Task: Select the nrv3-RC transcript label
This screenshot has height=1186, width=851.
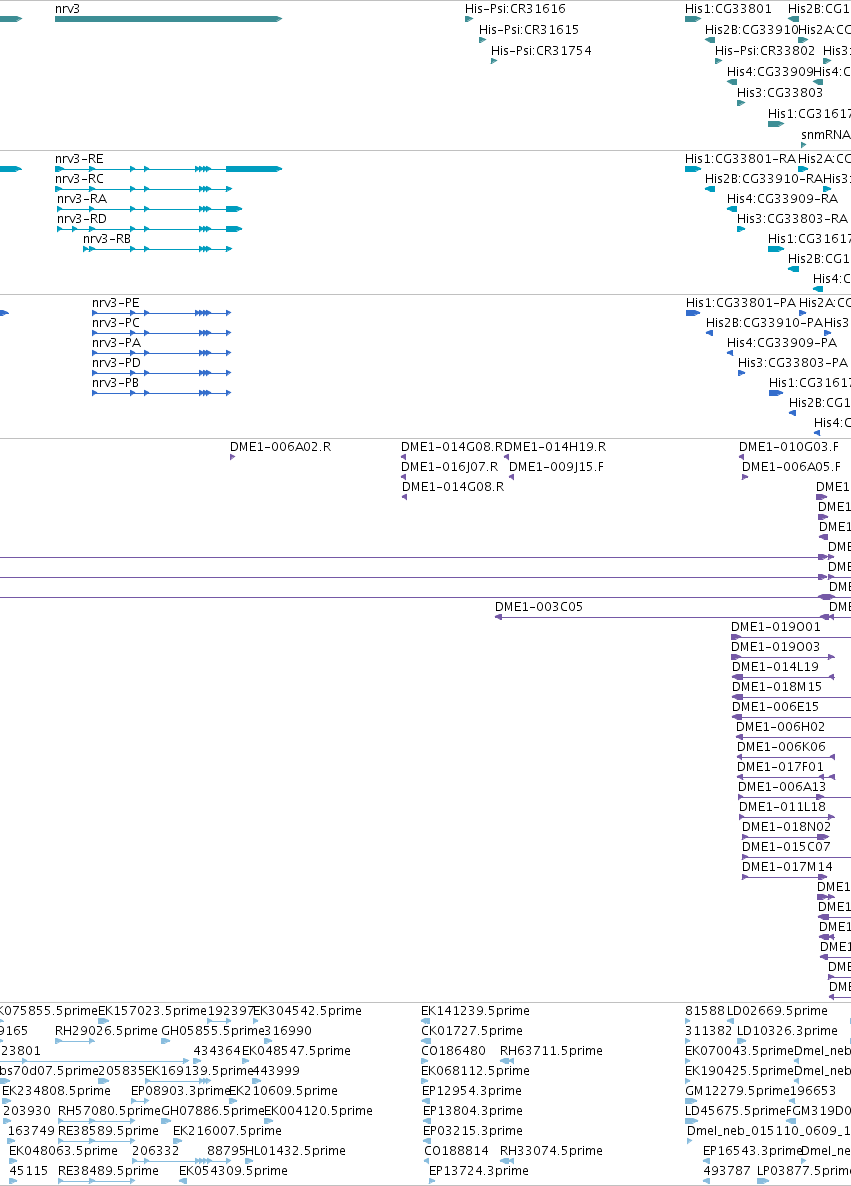Action: coord(79,179)
